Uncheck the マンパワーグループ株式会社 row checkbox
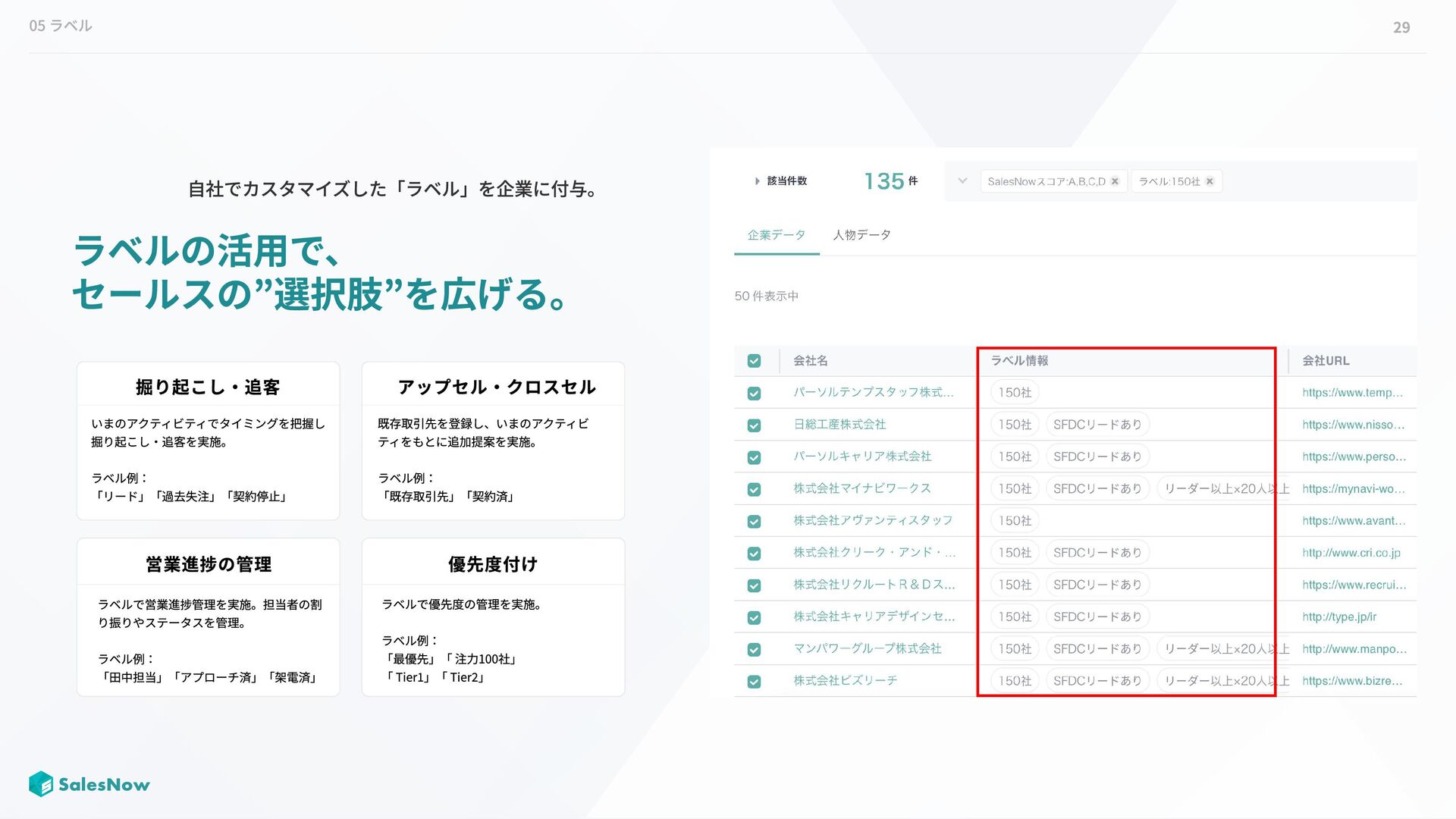Screen dimensions: 1456x819 point(754,650)
